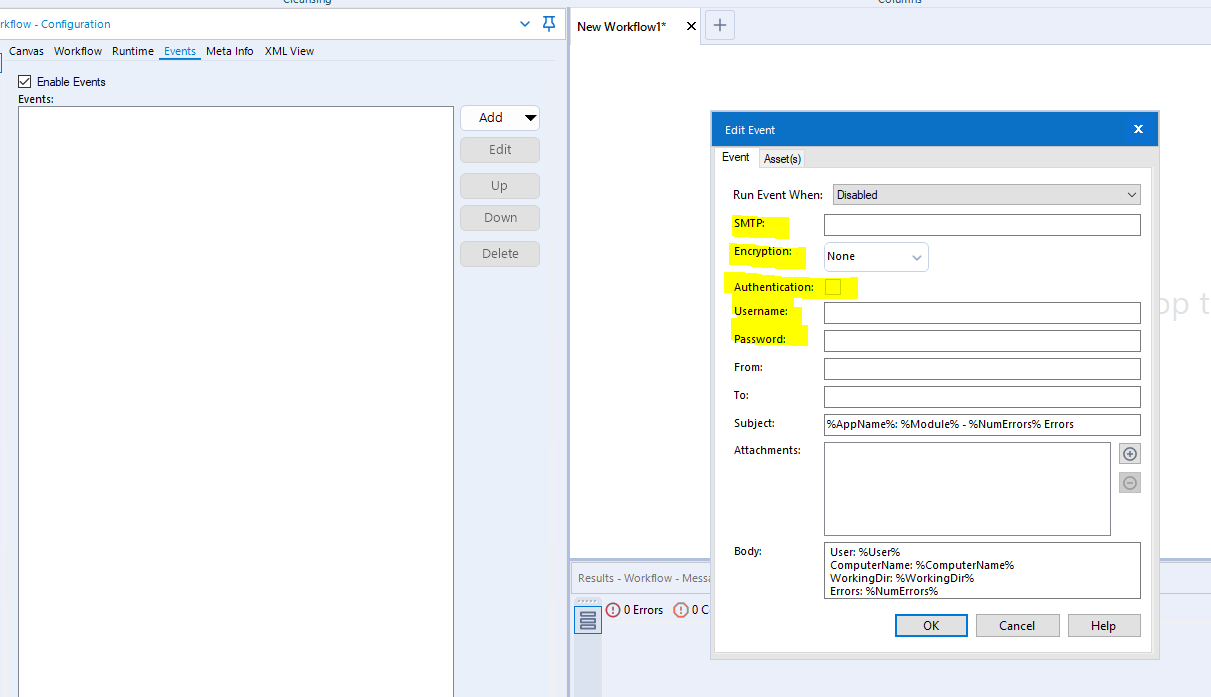The image size is (1211, 697).
Task: Pin the Workflow Configuration panel
Action: pos(548,23)
